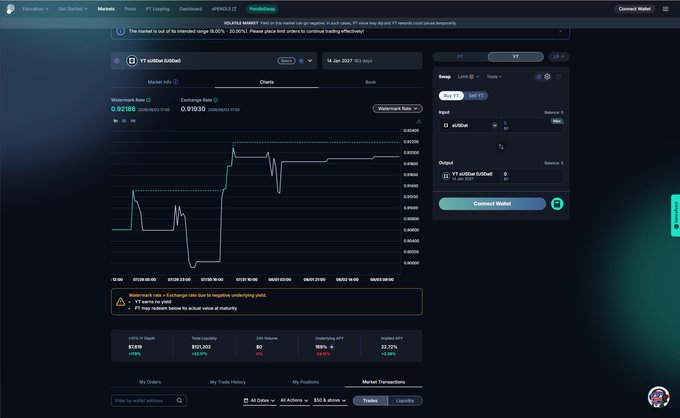The image size is (680, 418).
Task: Click the info icon in the market range notice
Action: 120,31
